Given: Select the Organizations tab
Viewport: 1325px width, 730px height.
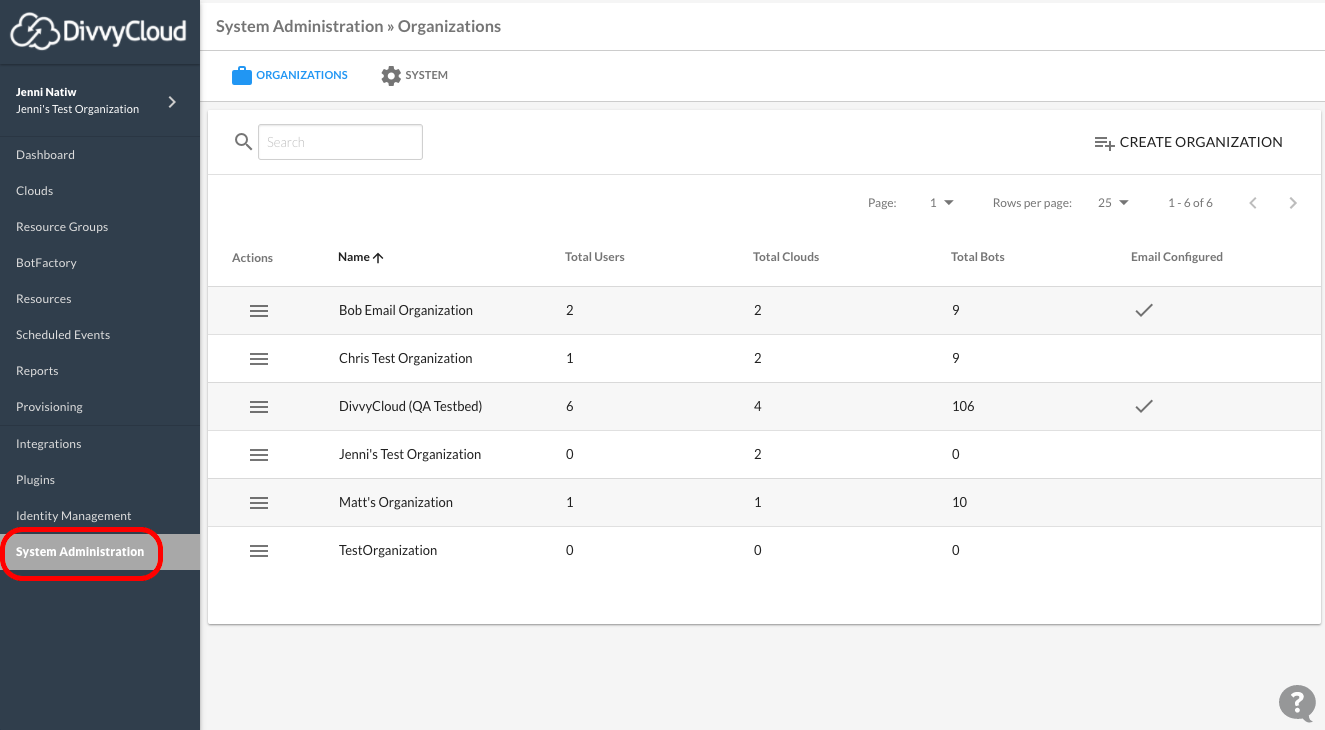Looking at the screenshot, I should 290,76.
